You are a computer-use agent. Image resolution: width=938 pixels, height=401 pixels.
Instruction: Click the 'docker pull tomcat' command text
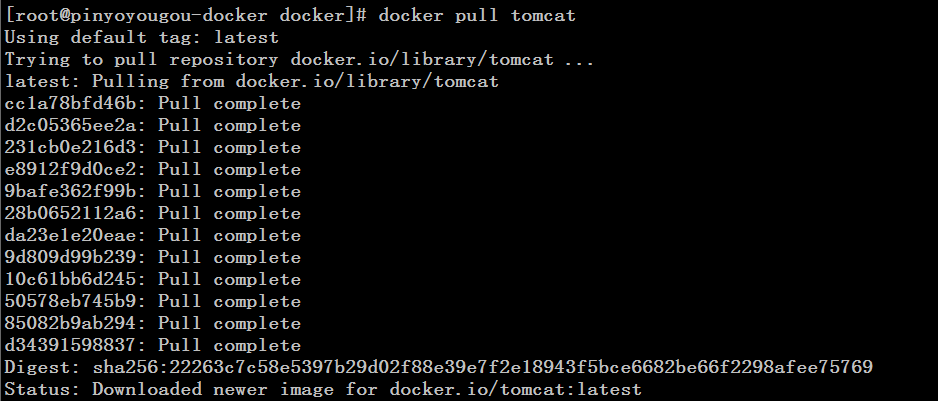pyautogui.click(x=477, y=15)
